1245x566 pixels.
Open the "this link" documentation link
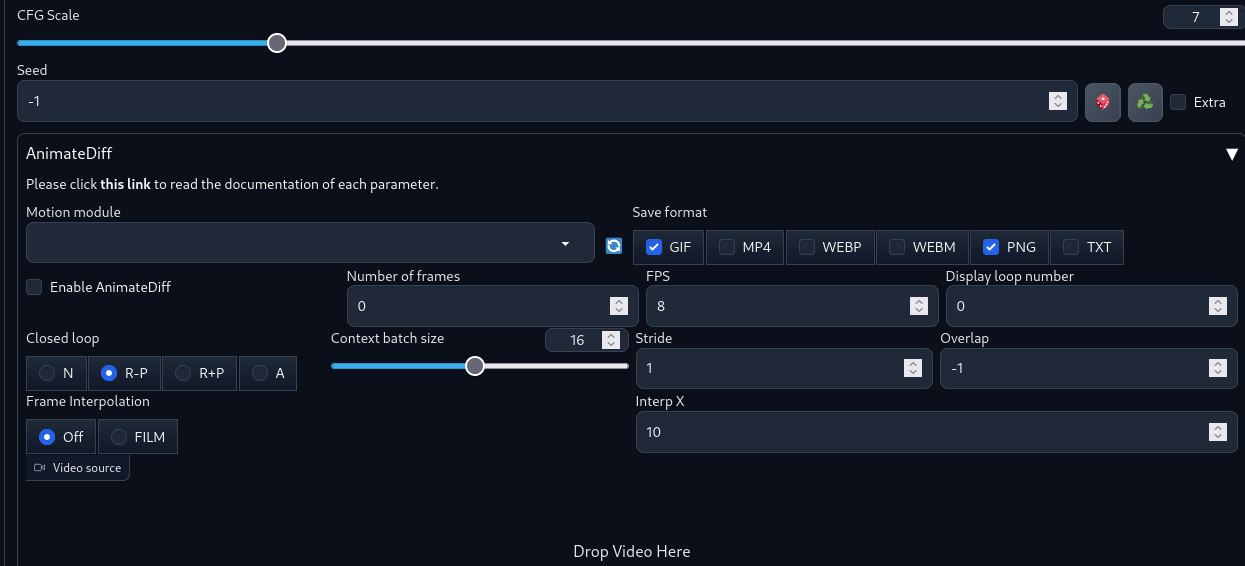click(x=125, y=184)
